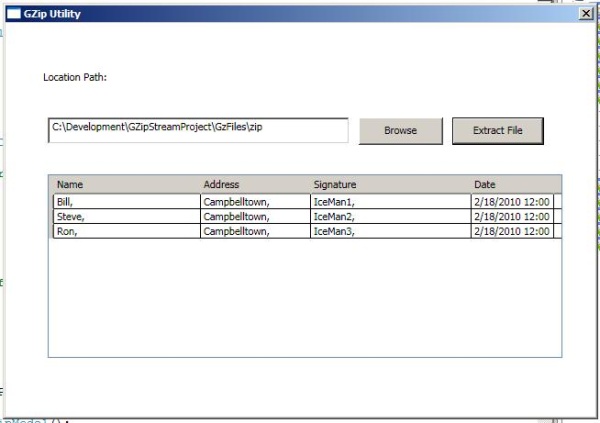Sort by the Signature column header
The width and height of the screenshot is (600, 423).
pos(391,185)
